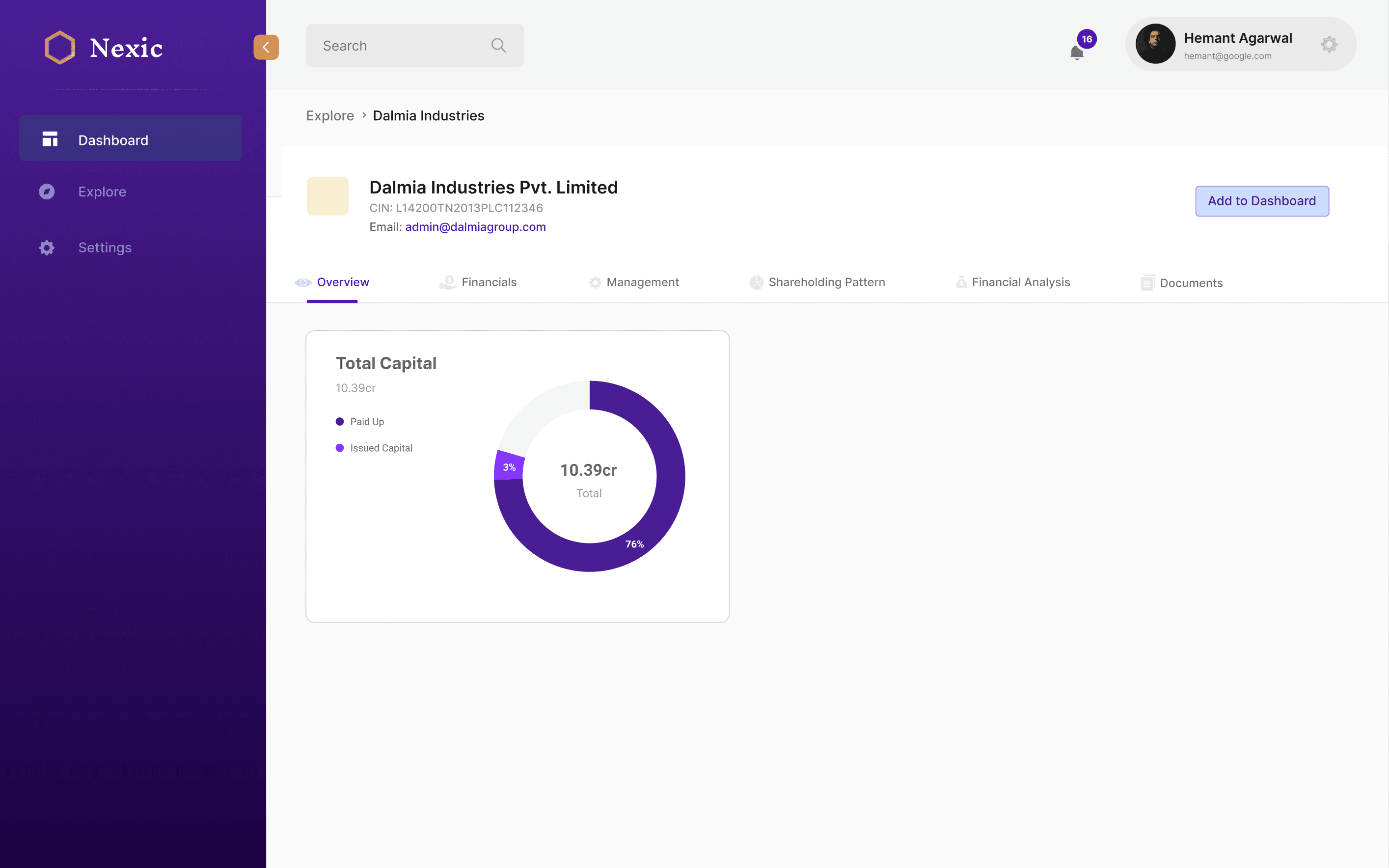The height and width of the screenshot is (868, 1389).
Task: Click the gear icon beside Hemant Agarwal
Action: click(1329, 44)
